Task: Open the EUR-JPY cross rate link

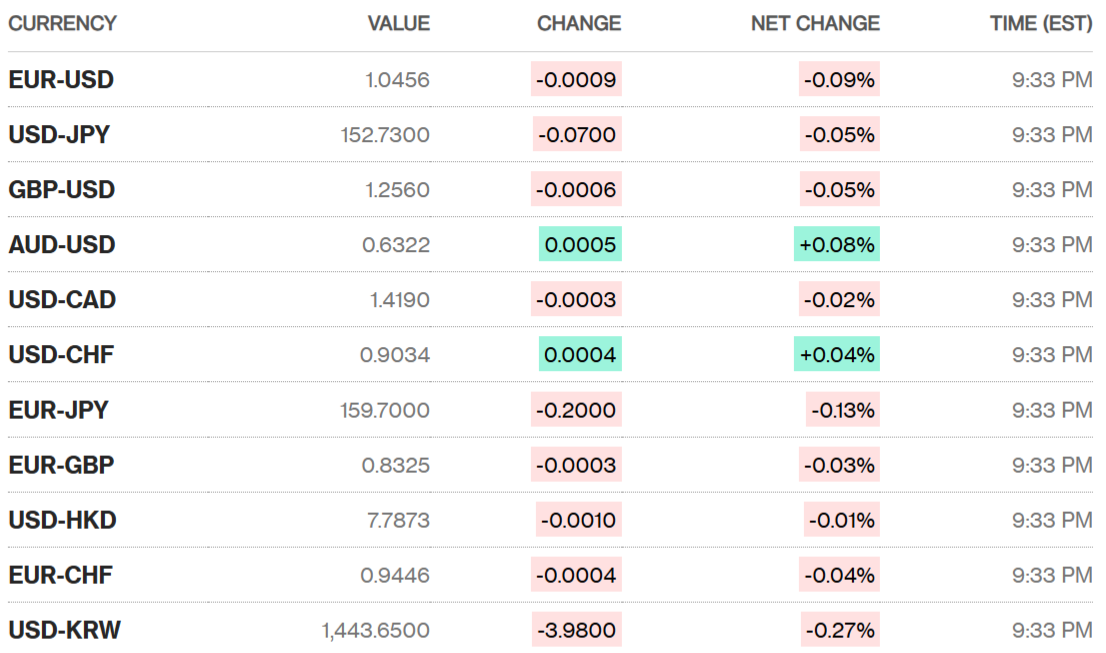Action: pyautogui.click(x=58, y=410)
